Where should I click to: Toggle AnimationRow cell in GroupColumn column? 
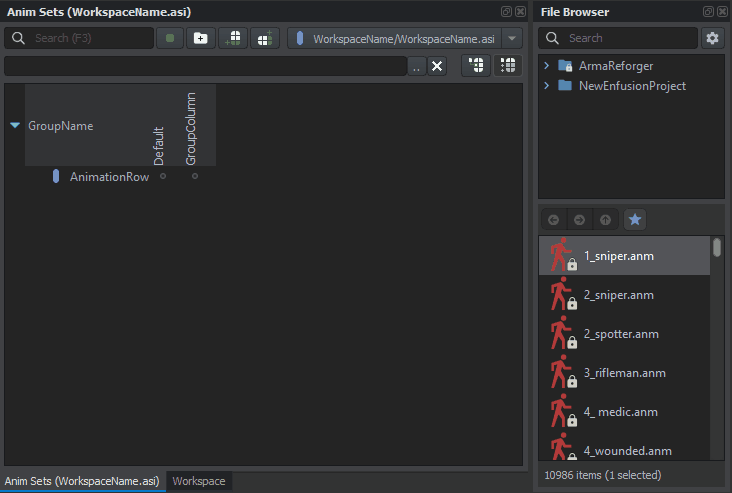coord(195,176)
